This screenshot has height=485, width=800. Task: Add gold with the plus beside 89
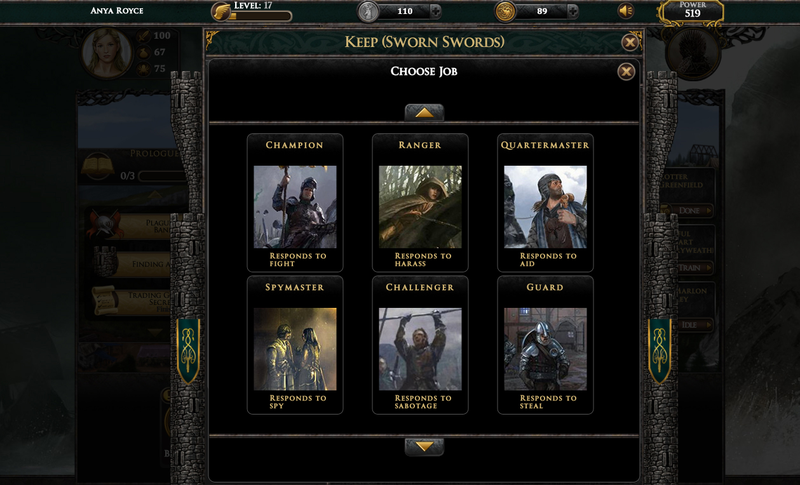573,11
